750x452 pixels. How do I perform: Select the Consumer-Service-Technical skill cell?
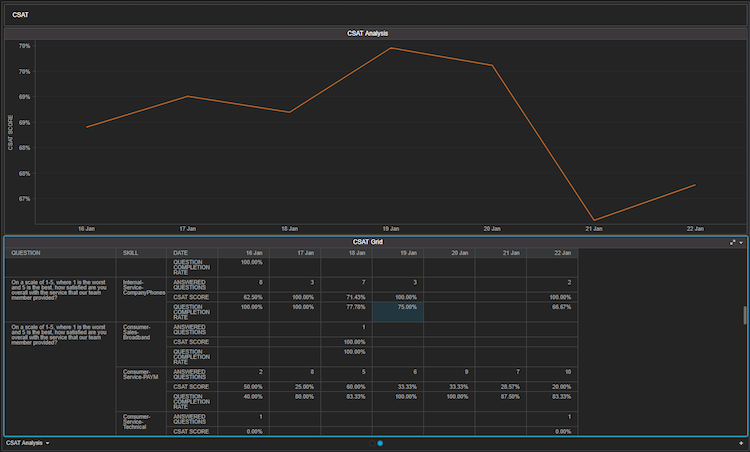141,423
